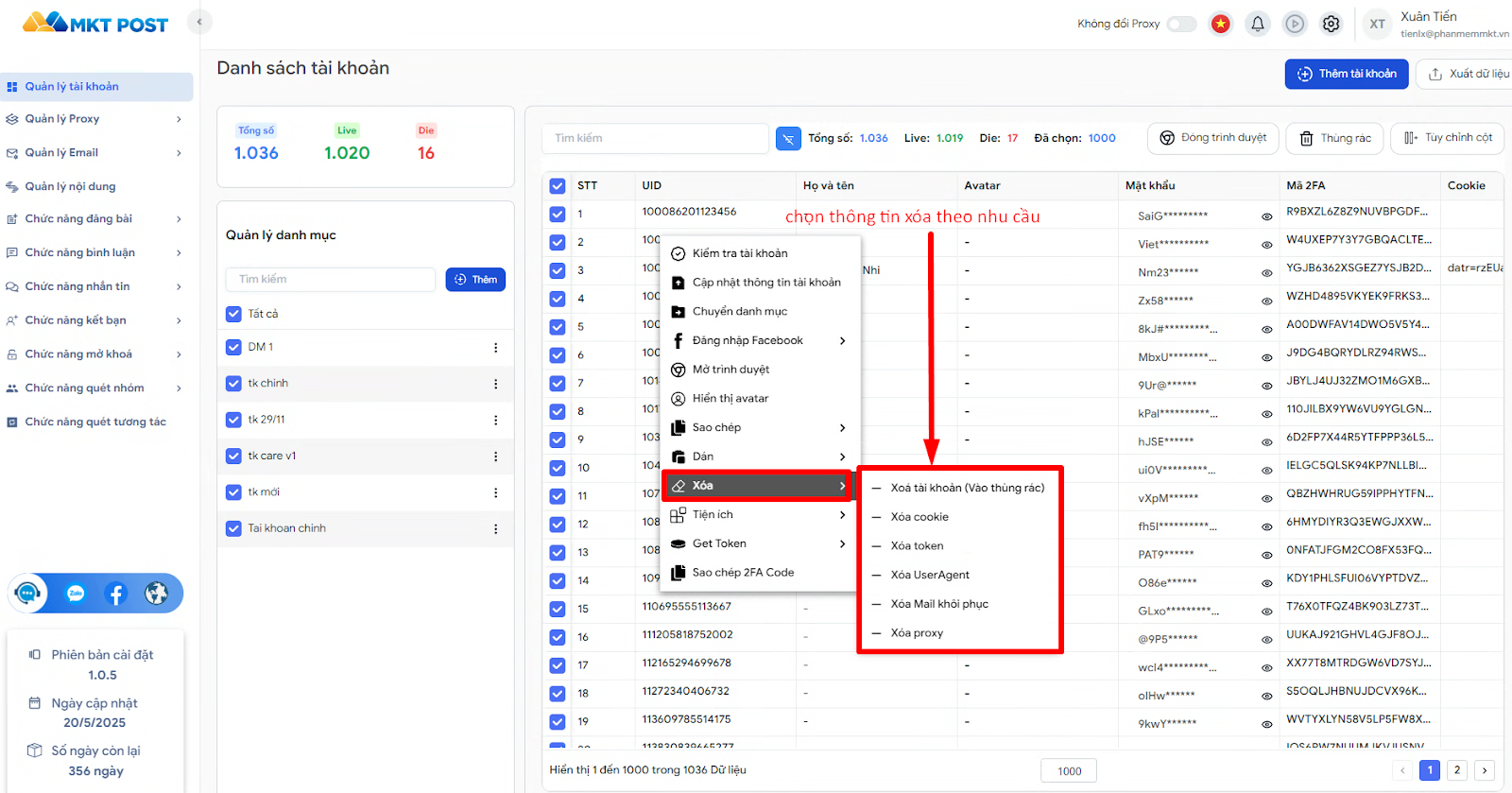
Task: Uncheck the Tai khoan chinh checkbox
Action: point(233,528)
